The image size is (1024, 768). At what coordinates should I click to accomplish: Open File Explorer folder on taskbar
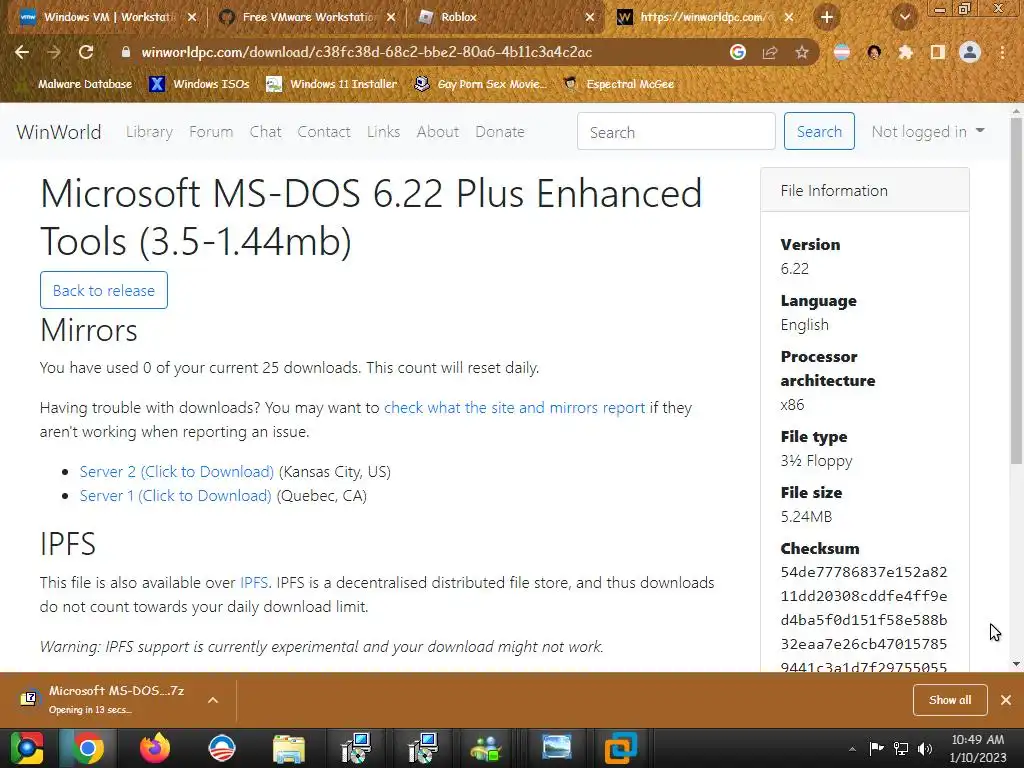point(289,748)
